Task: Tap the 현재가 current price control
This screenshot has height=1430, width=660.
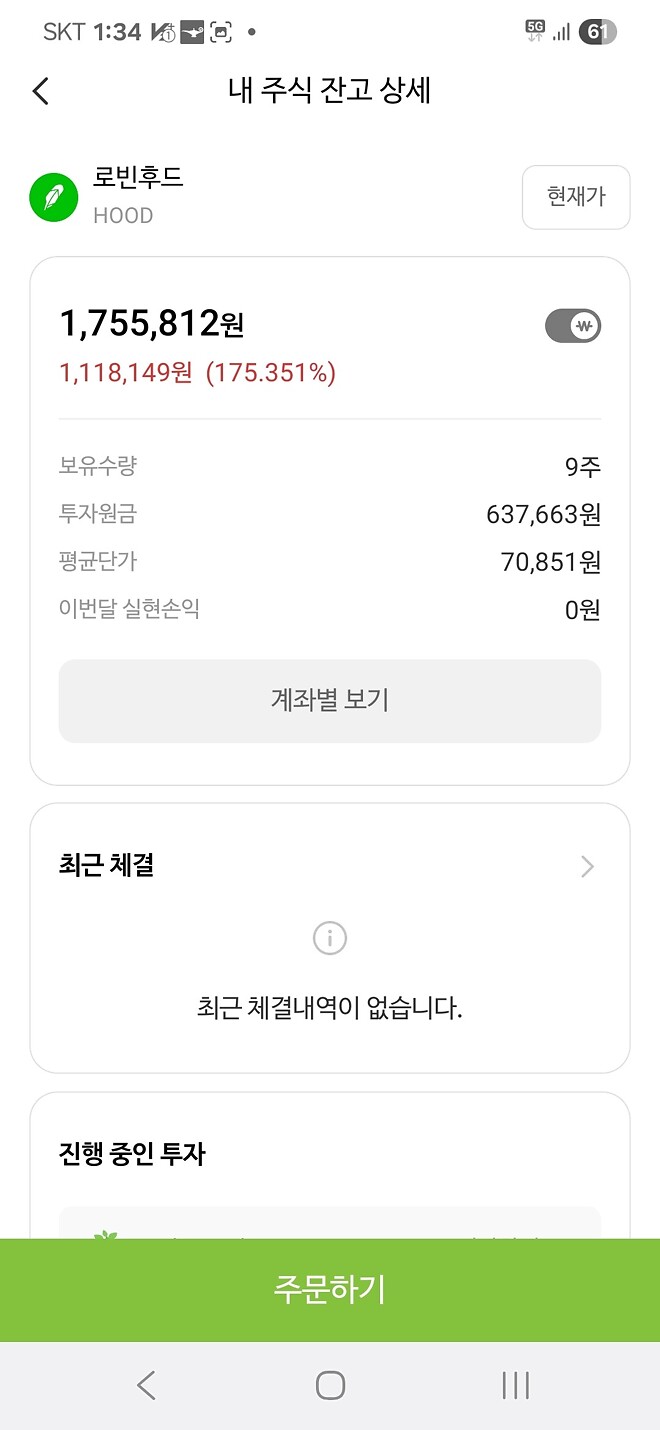Action: click(x=576, y=197)
